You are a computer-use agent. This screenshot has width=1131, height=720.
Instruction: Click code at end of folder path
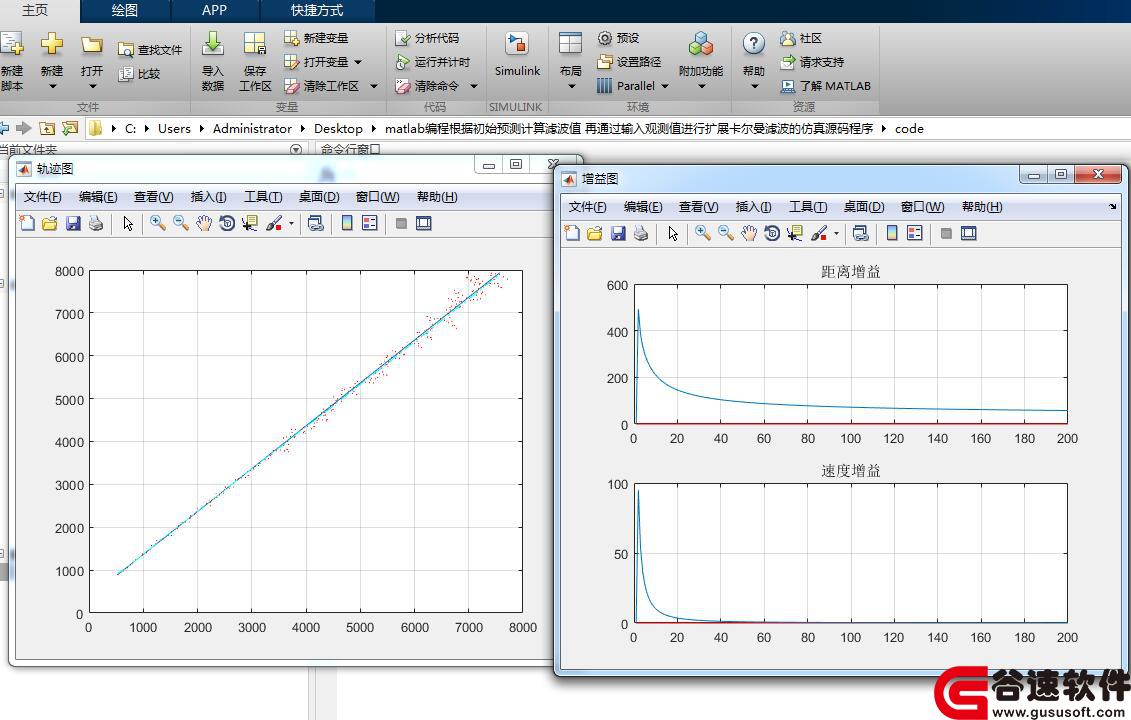(910, 128)
